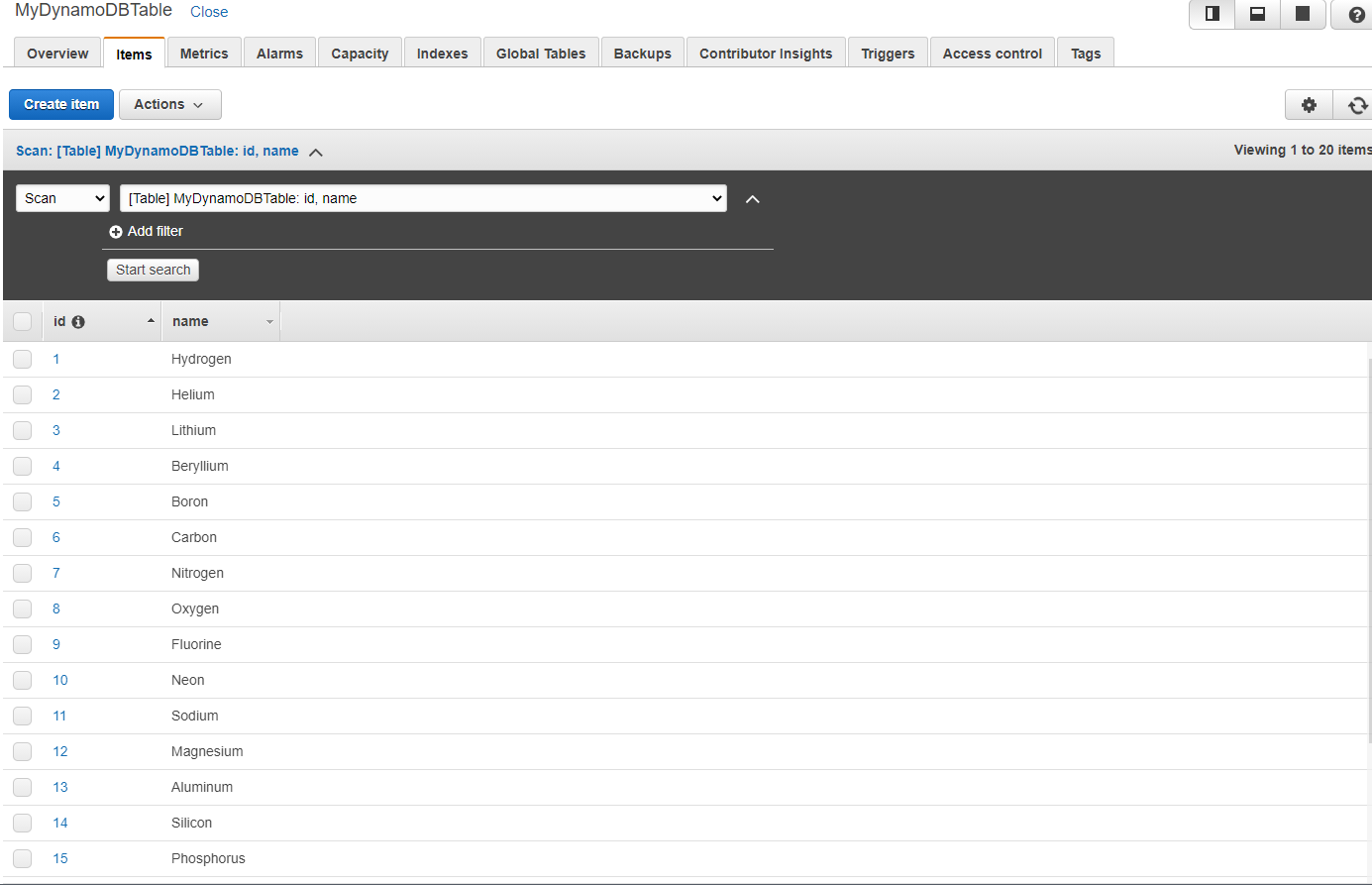Select checkbox for Beryllium row
This screenshot has height=885, width=1372.
coord(22,466)
